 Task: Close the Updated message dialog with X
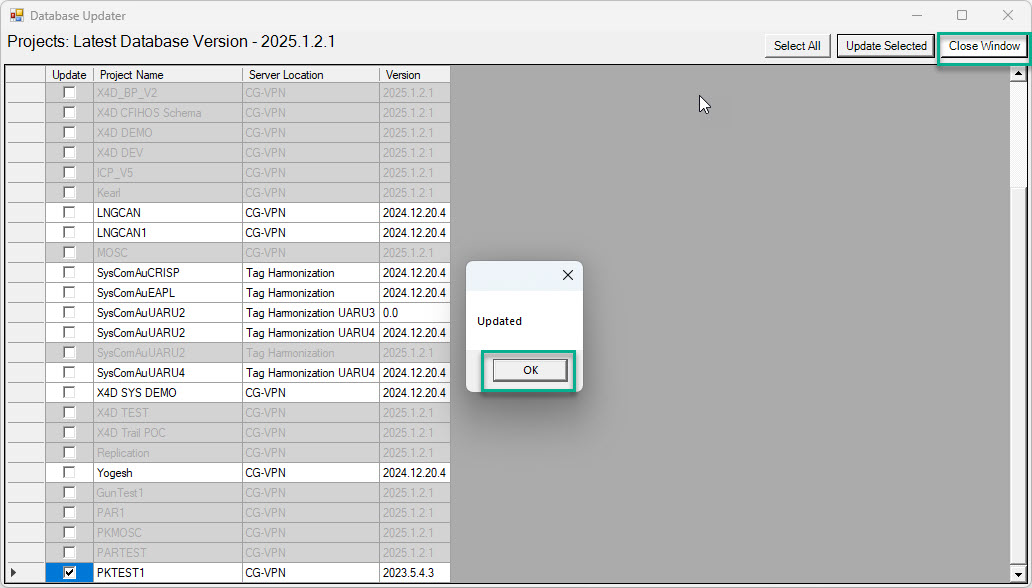pos(568,275)
